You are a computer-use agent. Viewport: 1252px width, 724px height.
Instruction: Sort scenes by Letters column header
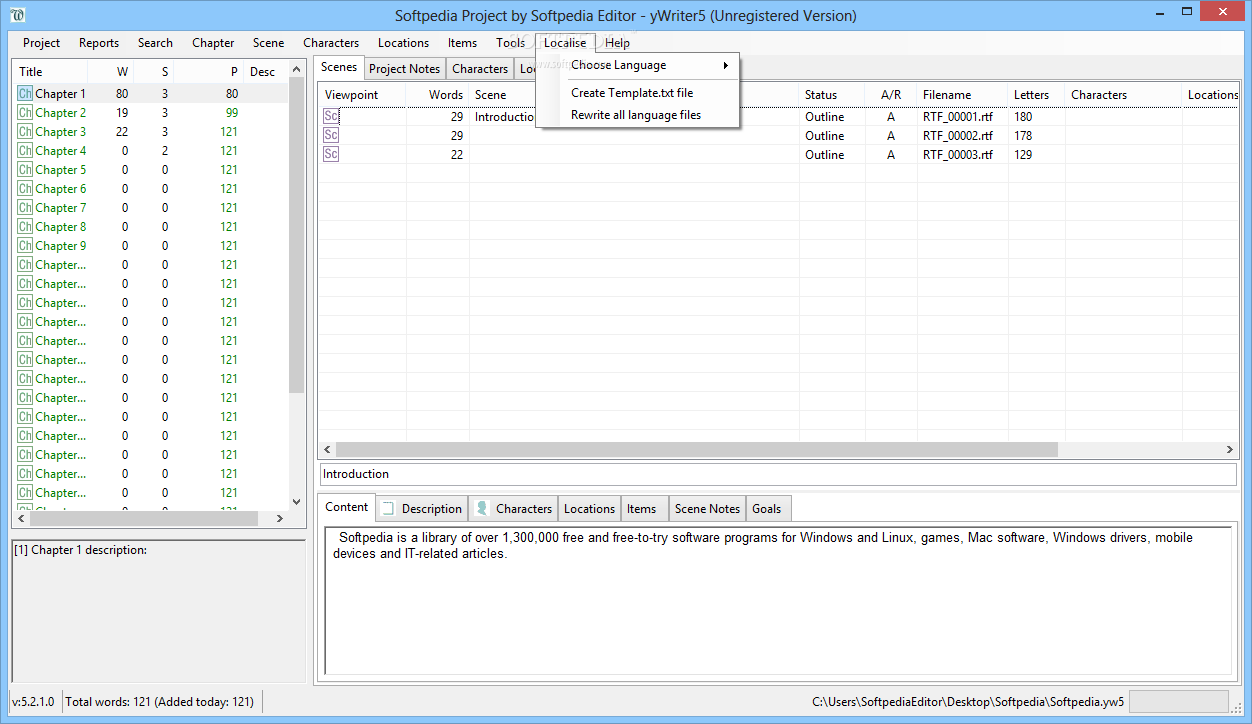click(1036, 95)
